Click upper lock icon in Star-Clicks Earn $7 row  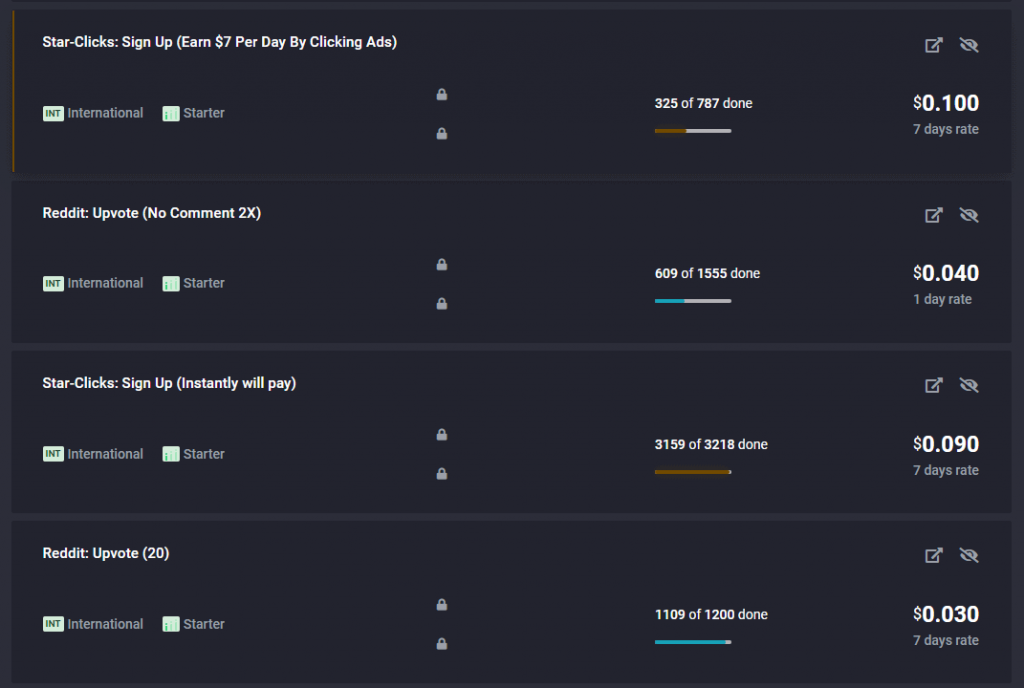[442, 95]
